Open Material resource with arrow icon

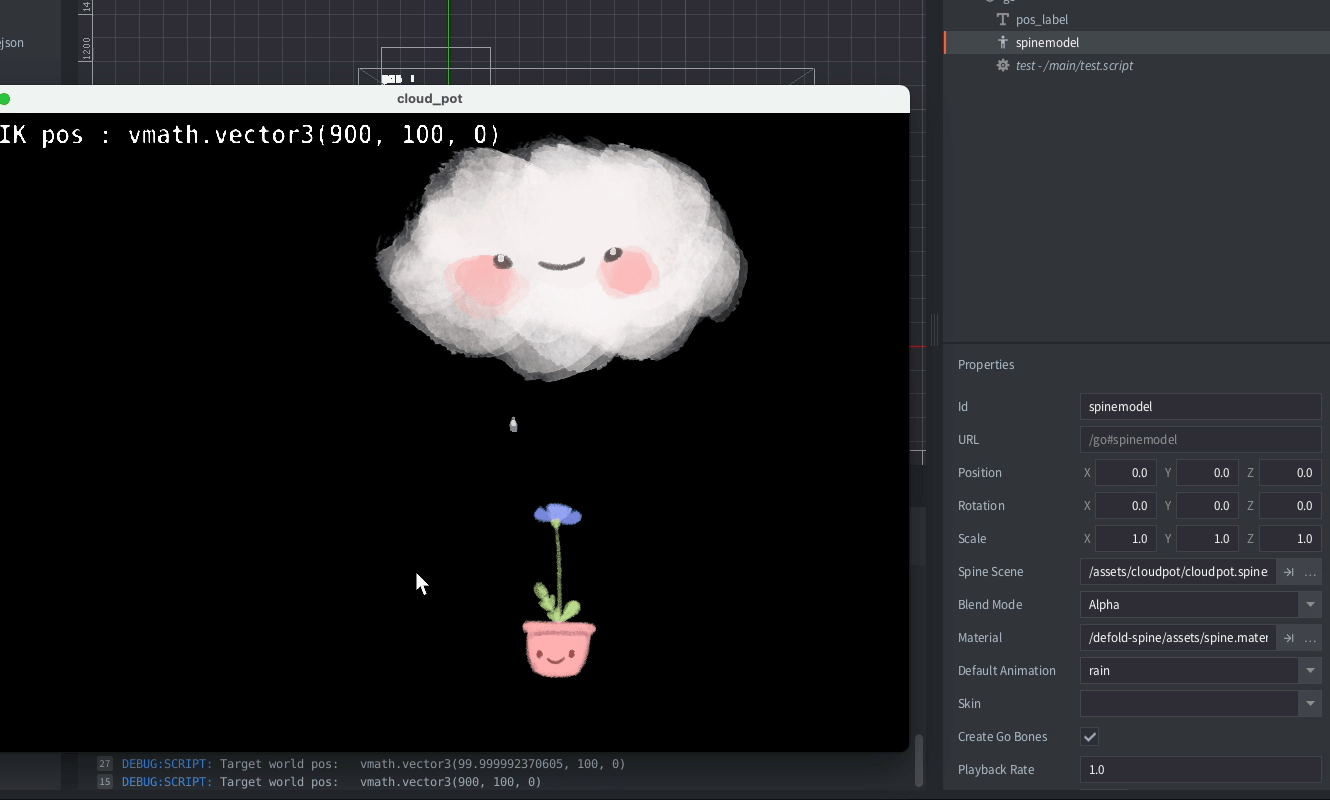point(1289,638)
